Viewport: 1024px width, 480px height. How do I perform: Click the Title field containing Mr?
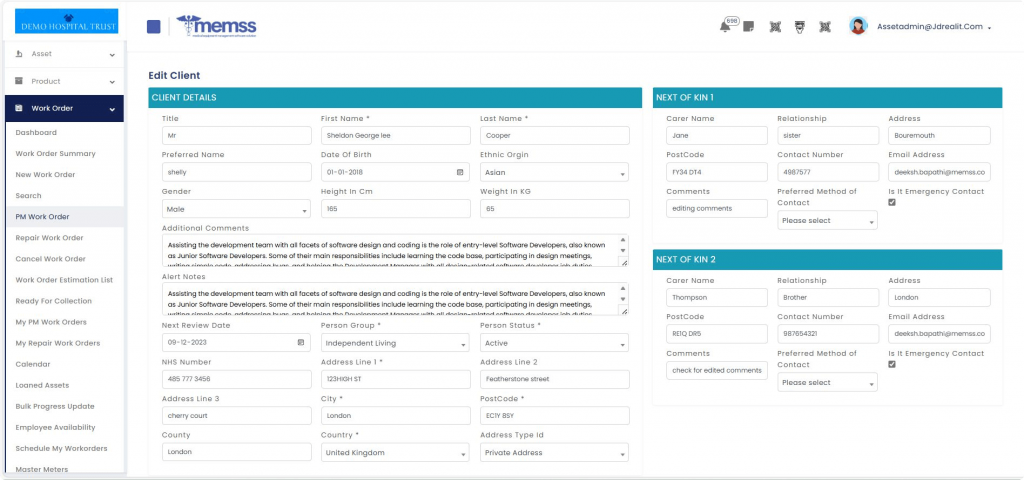[x=236, y=136]
